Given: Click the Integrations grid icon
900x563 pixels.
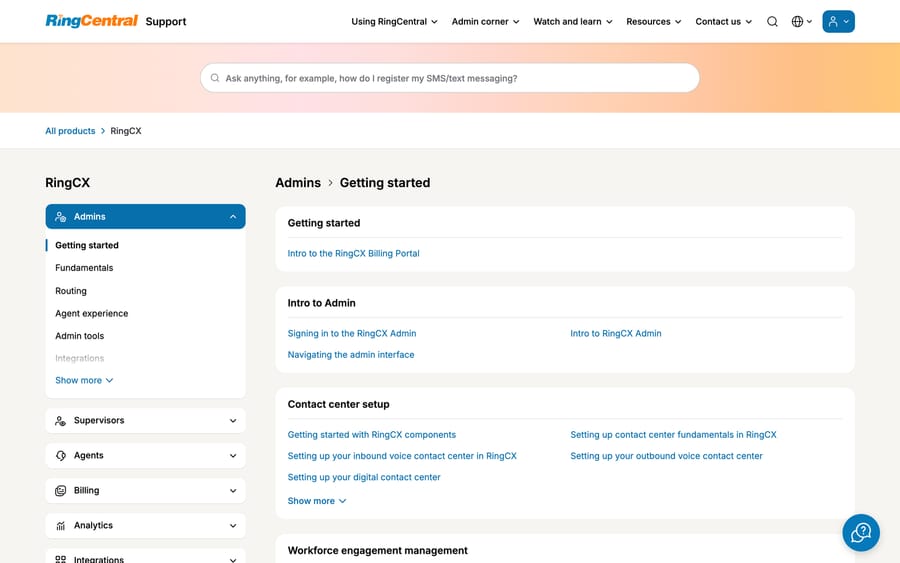Looking at the screenshot, I should click(60, 559).
